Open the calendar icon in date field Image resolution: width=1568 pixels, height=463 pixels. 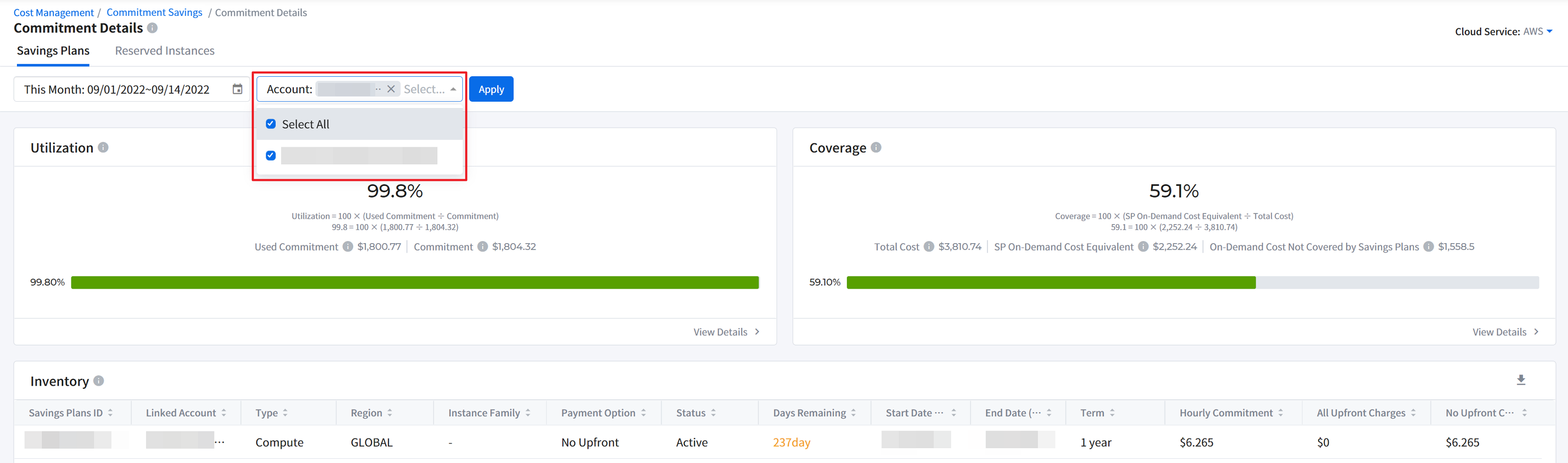point(237,90)
